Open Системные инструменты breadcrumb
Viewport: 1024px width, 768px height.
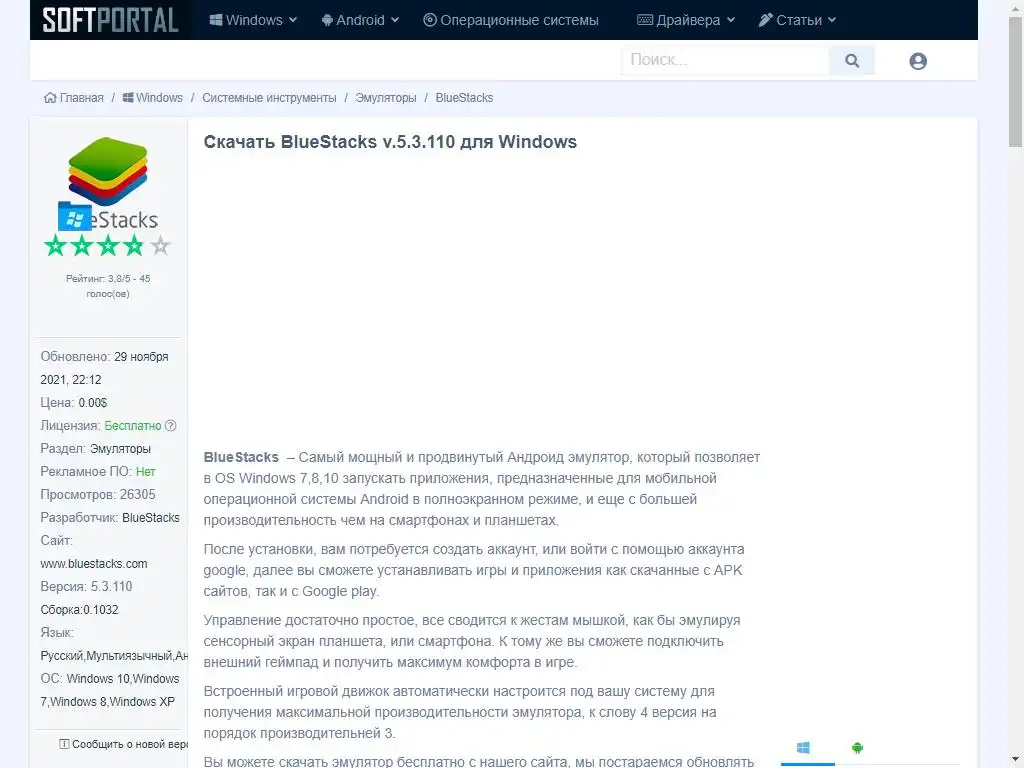click(x=269, y=98)
